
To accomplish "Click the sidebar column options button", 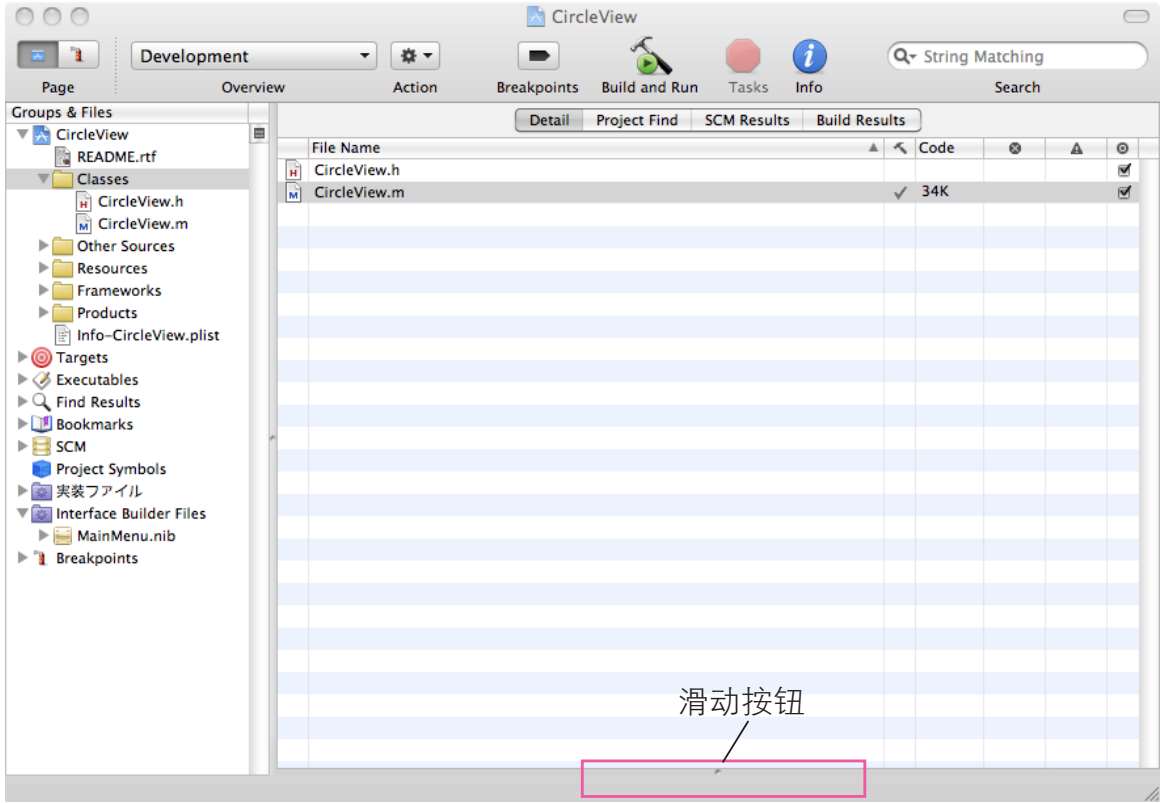I will 259,134.
